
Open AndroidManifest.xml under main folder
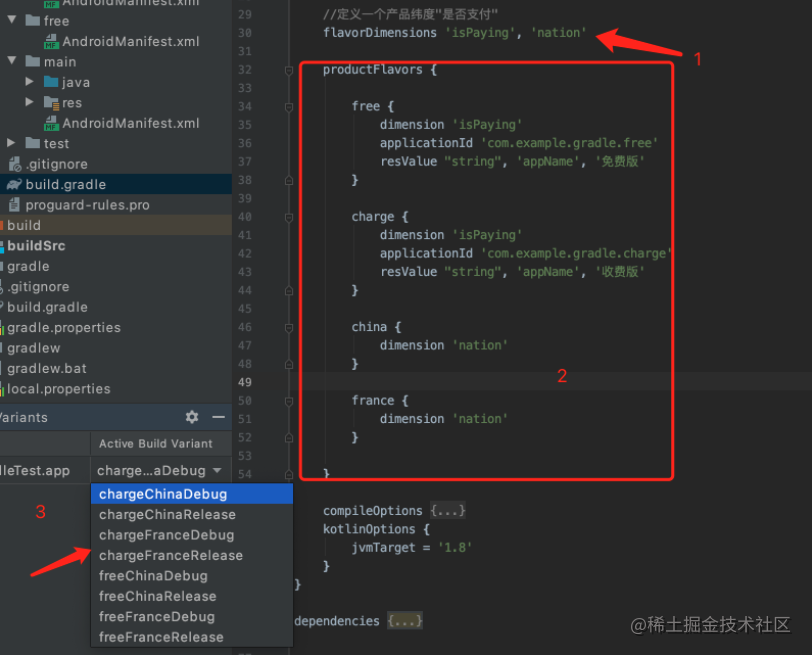130,123
